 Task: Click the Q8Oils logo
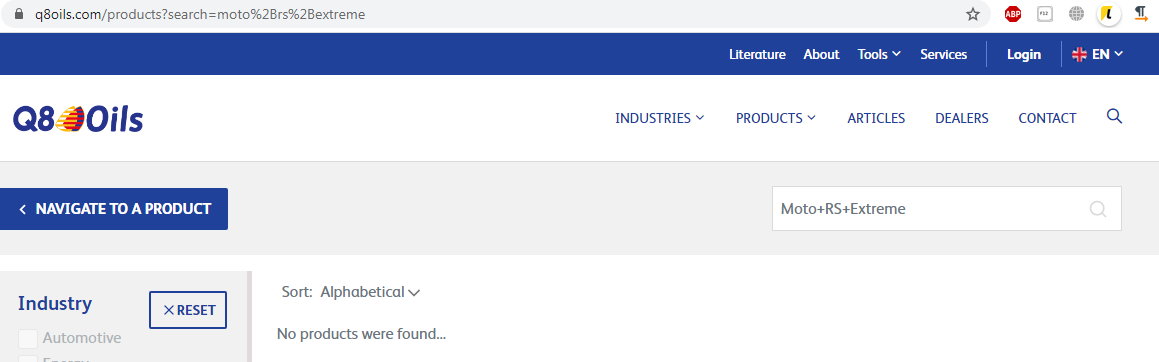[x=78, y=119]
